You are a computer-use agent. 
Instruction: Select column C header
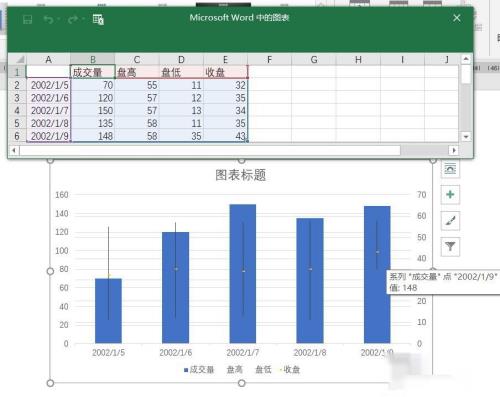pos(137,60)
